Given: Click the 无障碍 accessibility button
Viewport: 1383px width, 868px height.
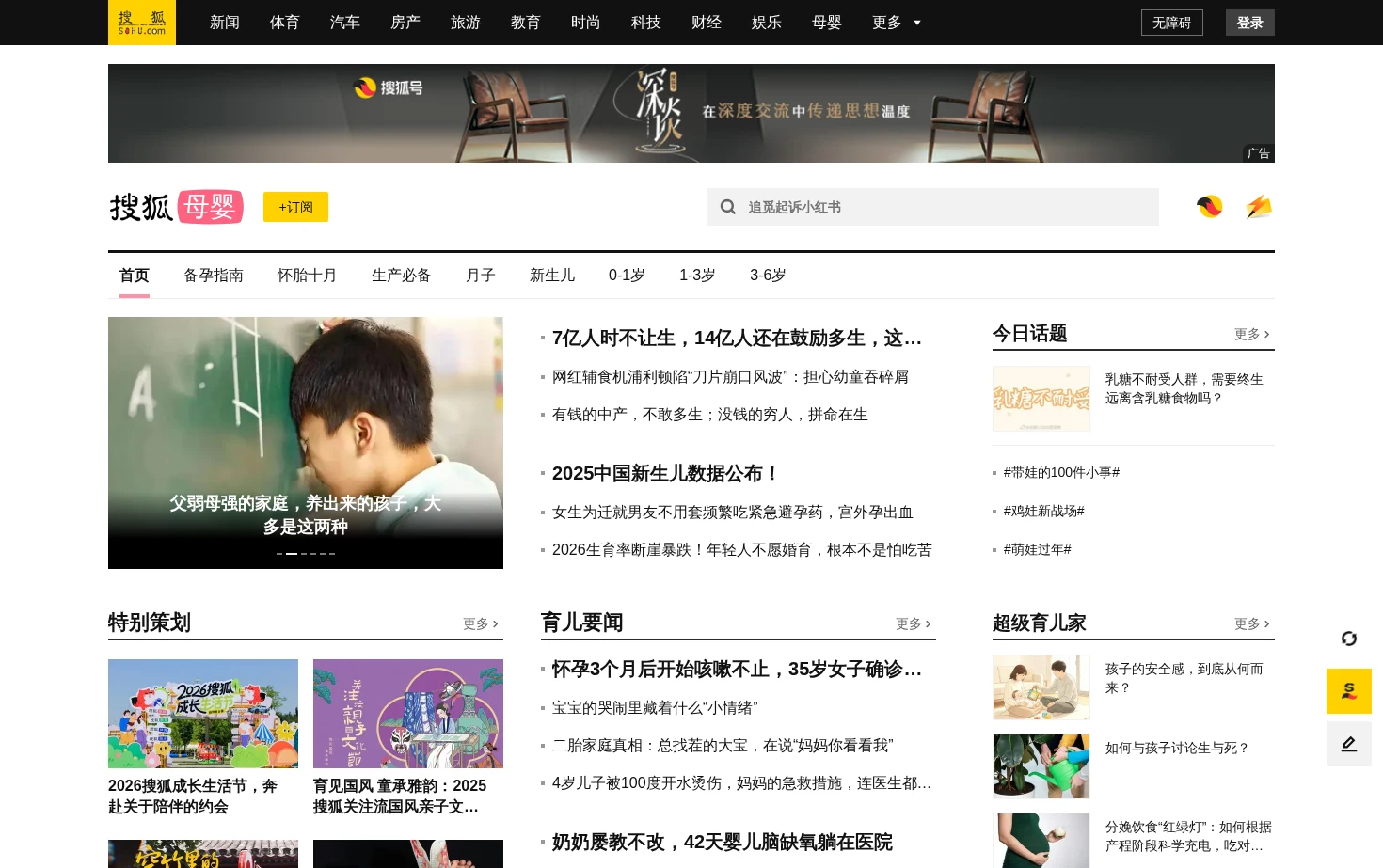Looking at the screenshot, I should pos(1172,23).
